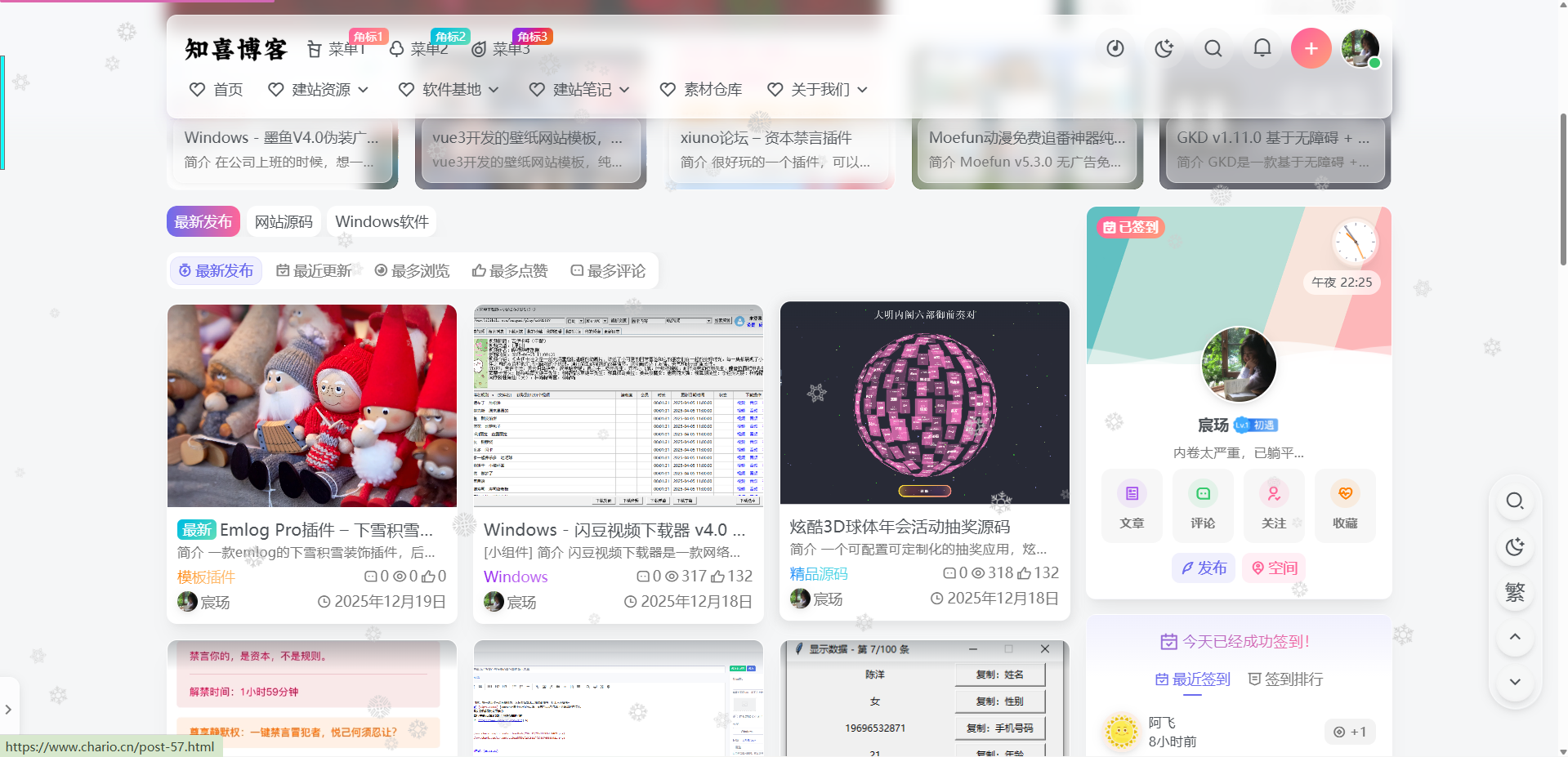Open search via the magnifier icon in header

click(1213, 48)
